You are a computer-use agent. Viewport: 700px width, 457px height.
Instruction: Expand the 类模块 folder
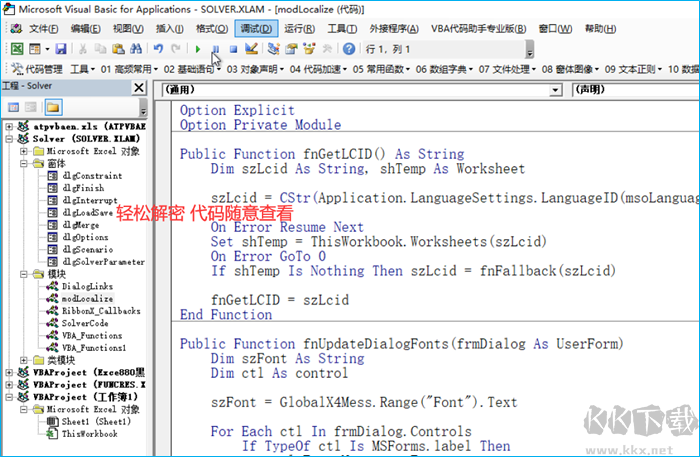pos(24,360)
